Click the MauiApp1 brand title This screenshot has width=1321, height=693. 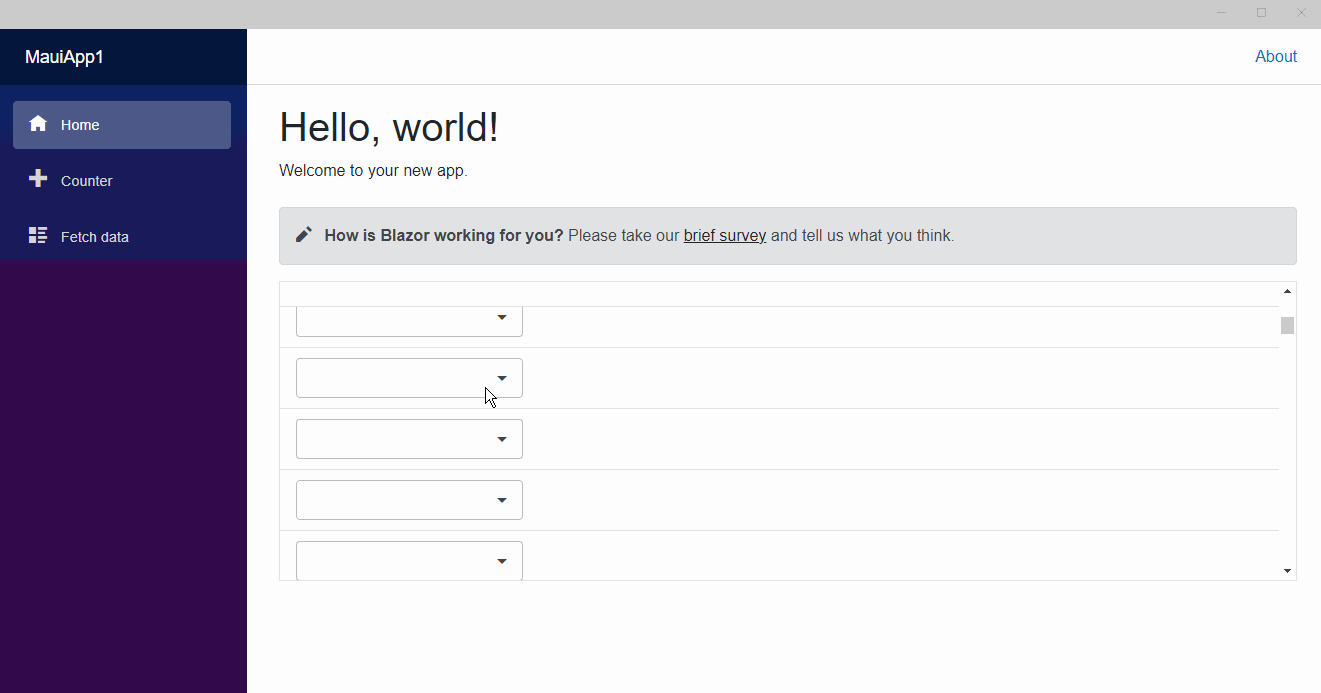[62, 56]
